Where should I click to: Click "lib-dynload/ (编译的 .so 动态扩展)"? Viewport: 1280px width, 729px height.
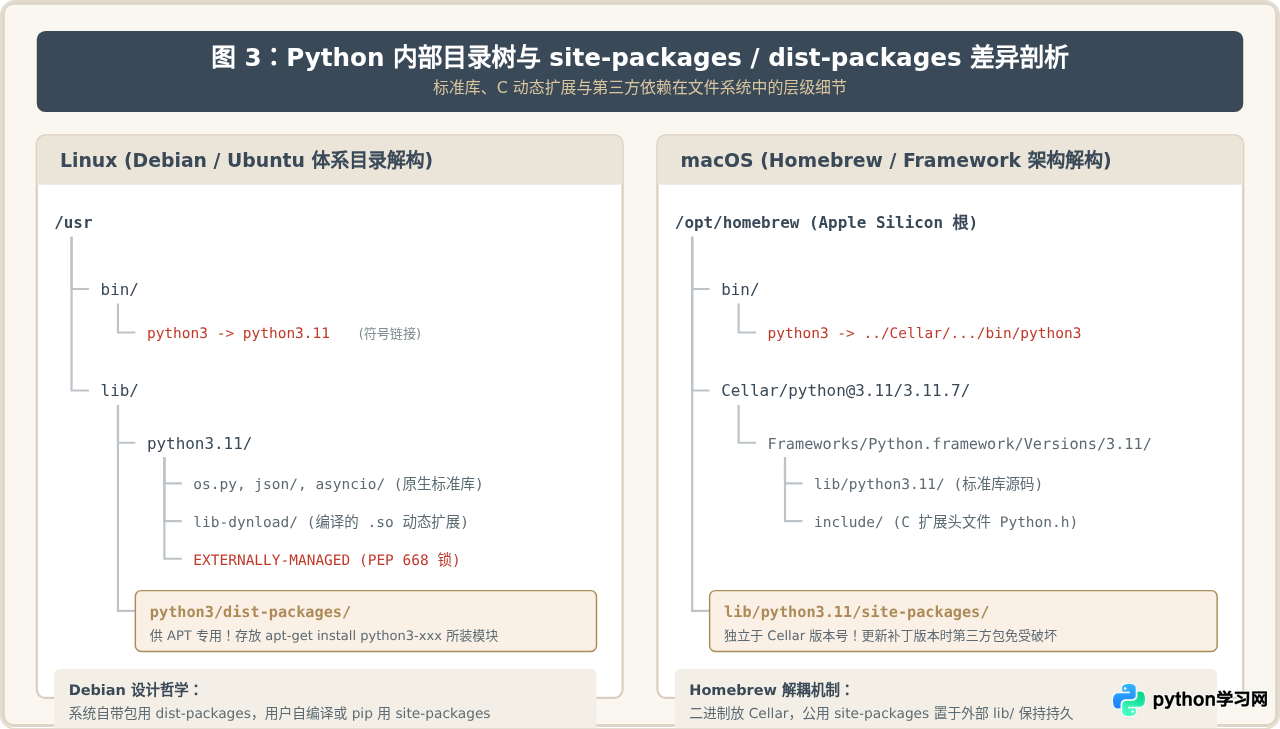(331, 522)
